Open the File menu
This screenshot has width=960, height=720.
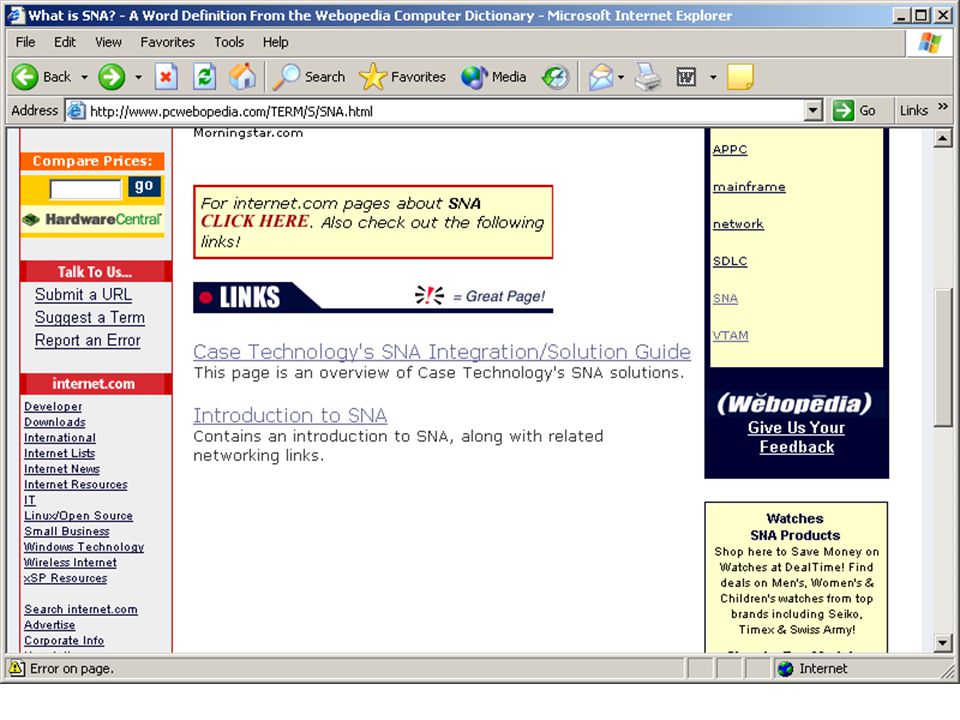point(25,42)
